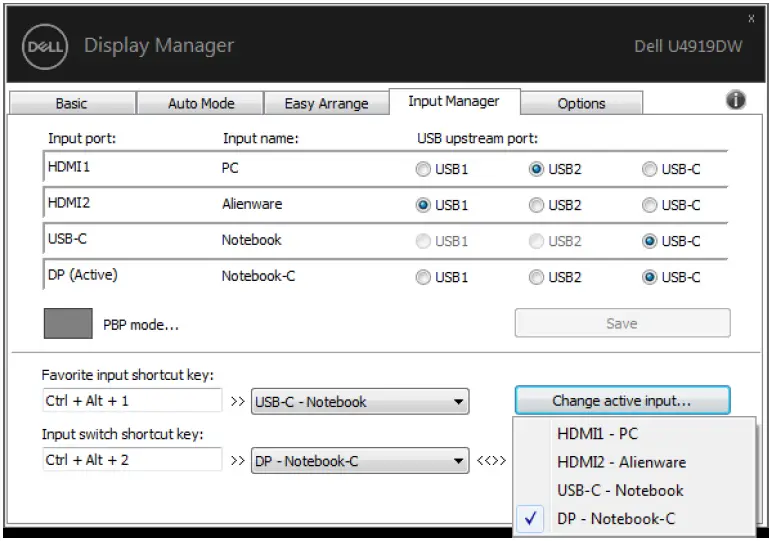Click the Notebook-C input name in DP row

(258, 276)
